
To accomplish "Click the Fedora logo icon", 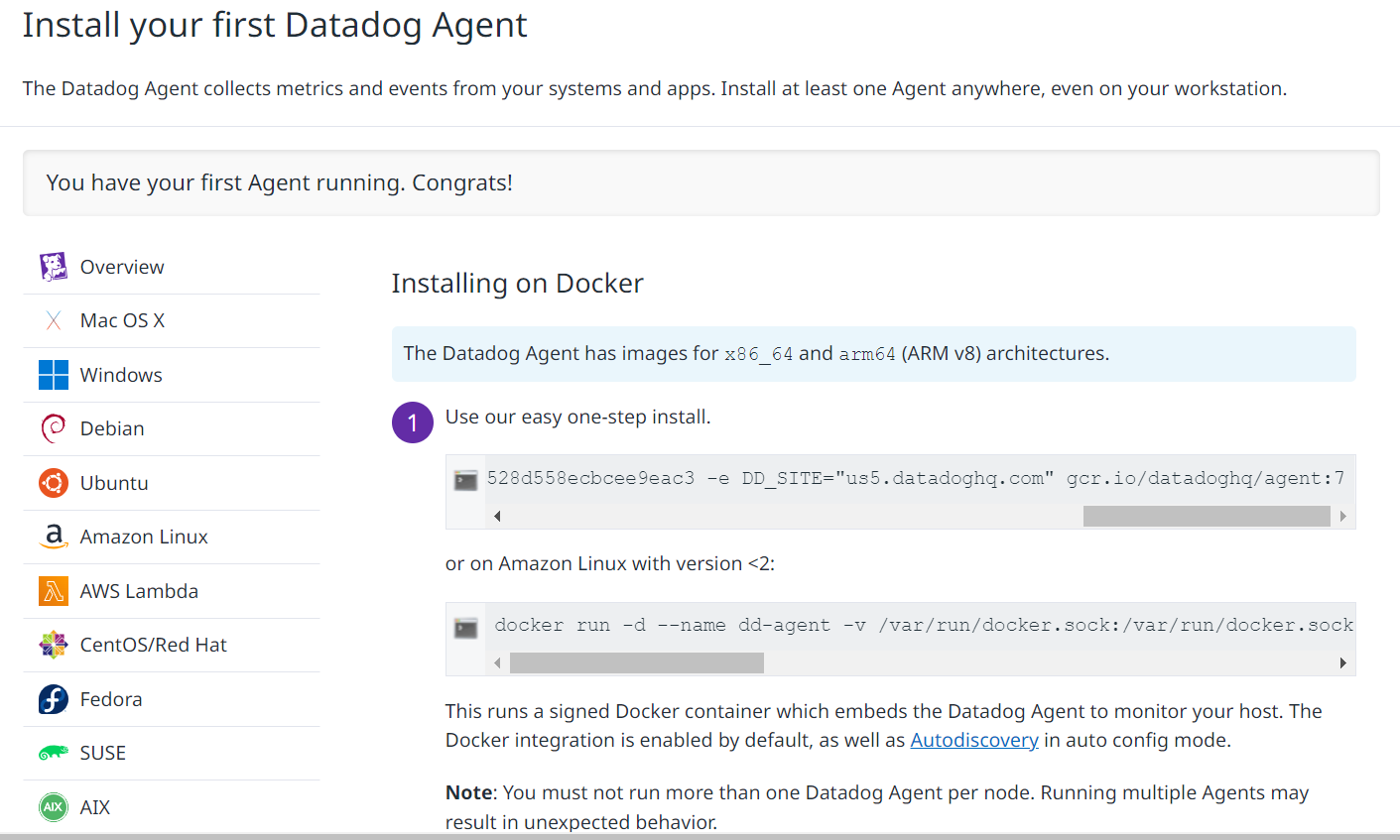I will [x=54, y=699].
